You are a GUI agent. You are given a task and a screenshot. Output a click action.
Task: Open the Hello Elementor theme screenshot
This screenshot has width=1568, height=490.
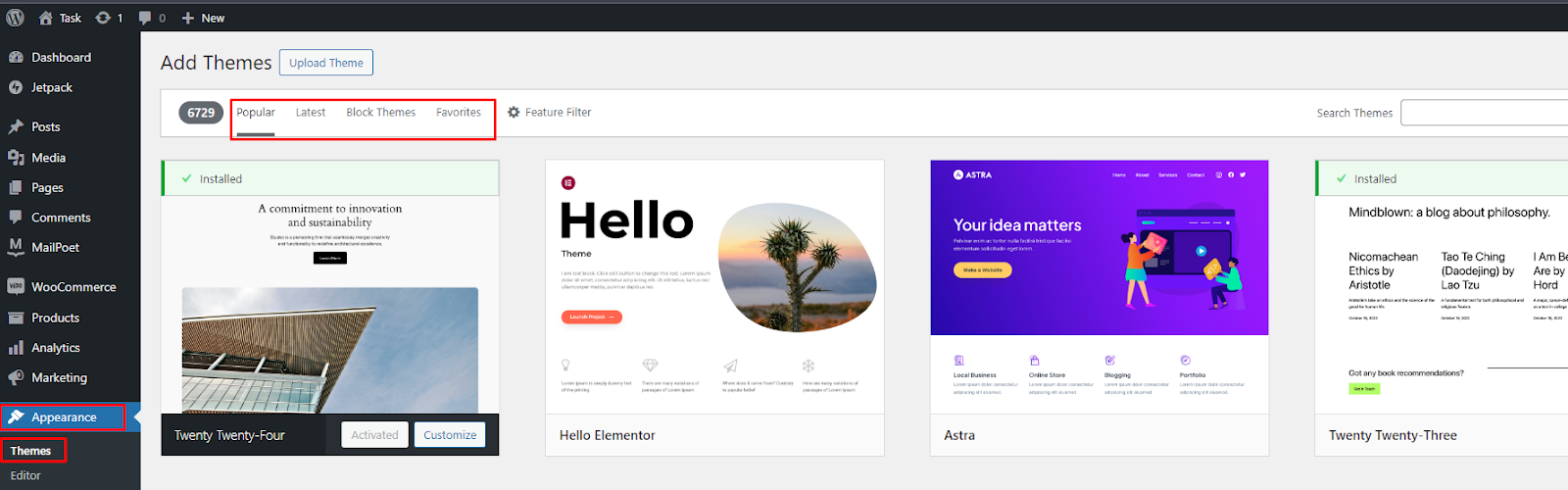[x=714, y=287]
